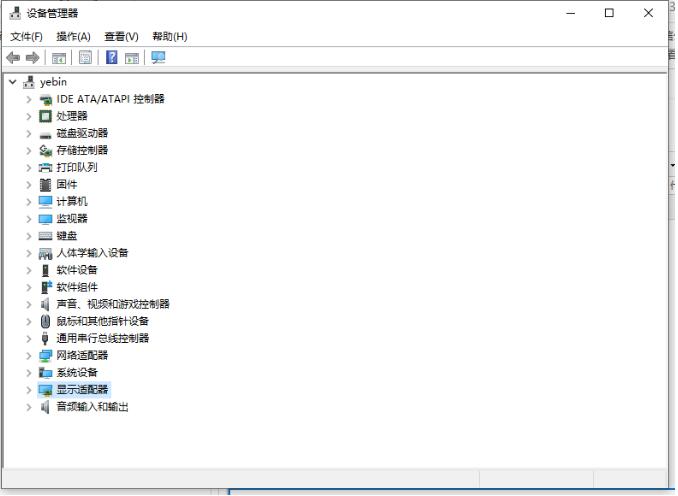Select the 软件组件 tree row text
This screenshot has height=496, width=678.
click(x=77, y=287)
